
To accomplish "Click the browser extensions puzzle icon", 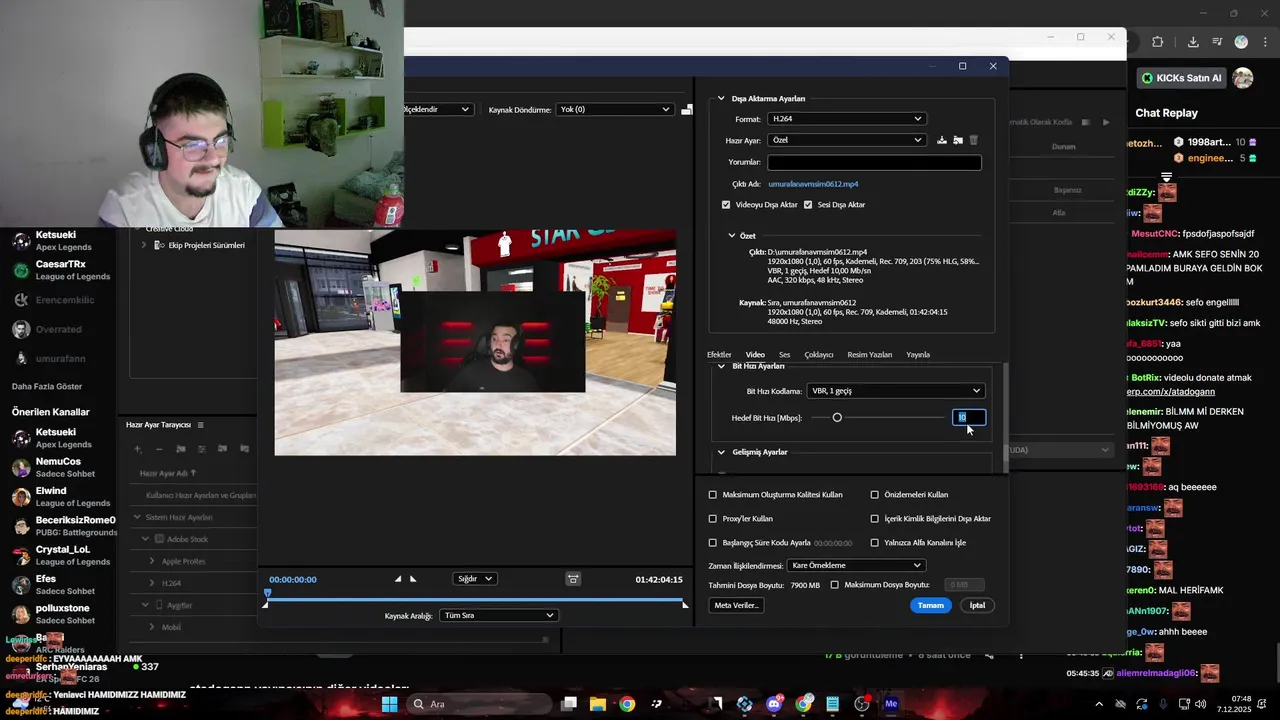I will 1157,42.
